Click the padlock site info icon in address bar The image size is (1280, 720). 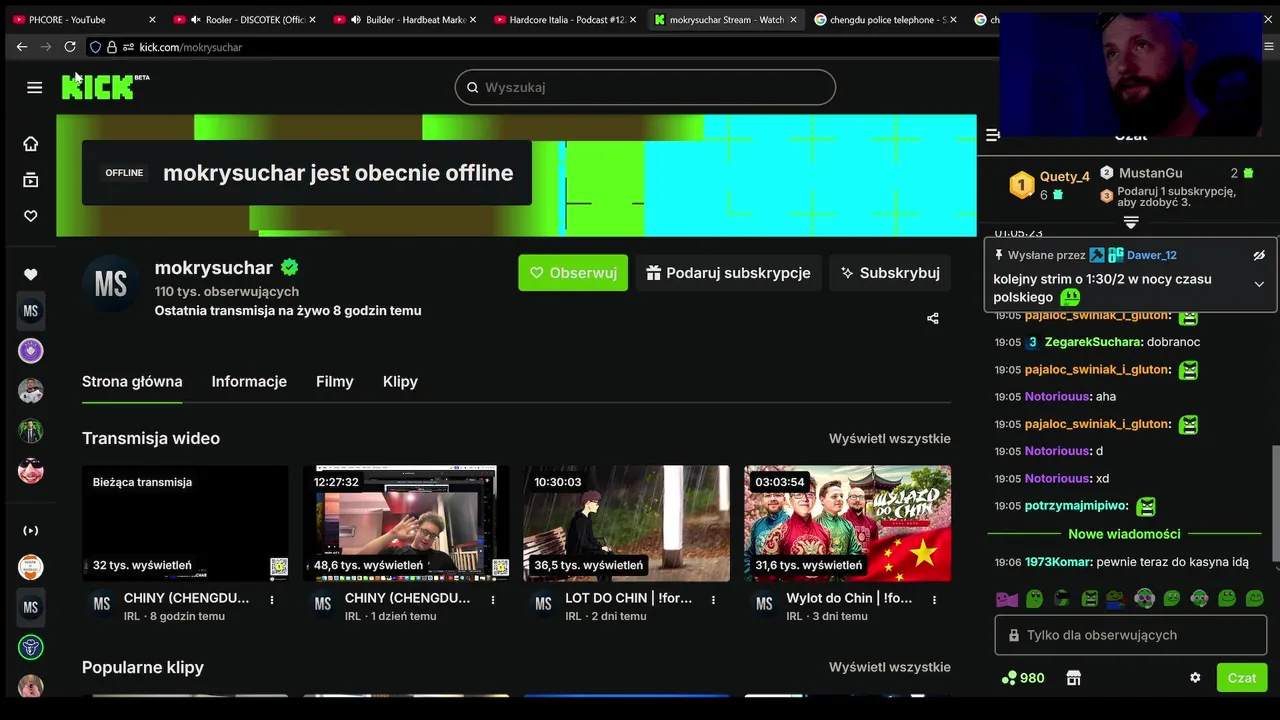(x=112, y=47)
